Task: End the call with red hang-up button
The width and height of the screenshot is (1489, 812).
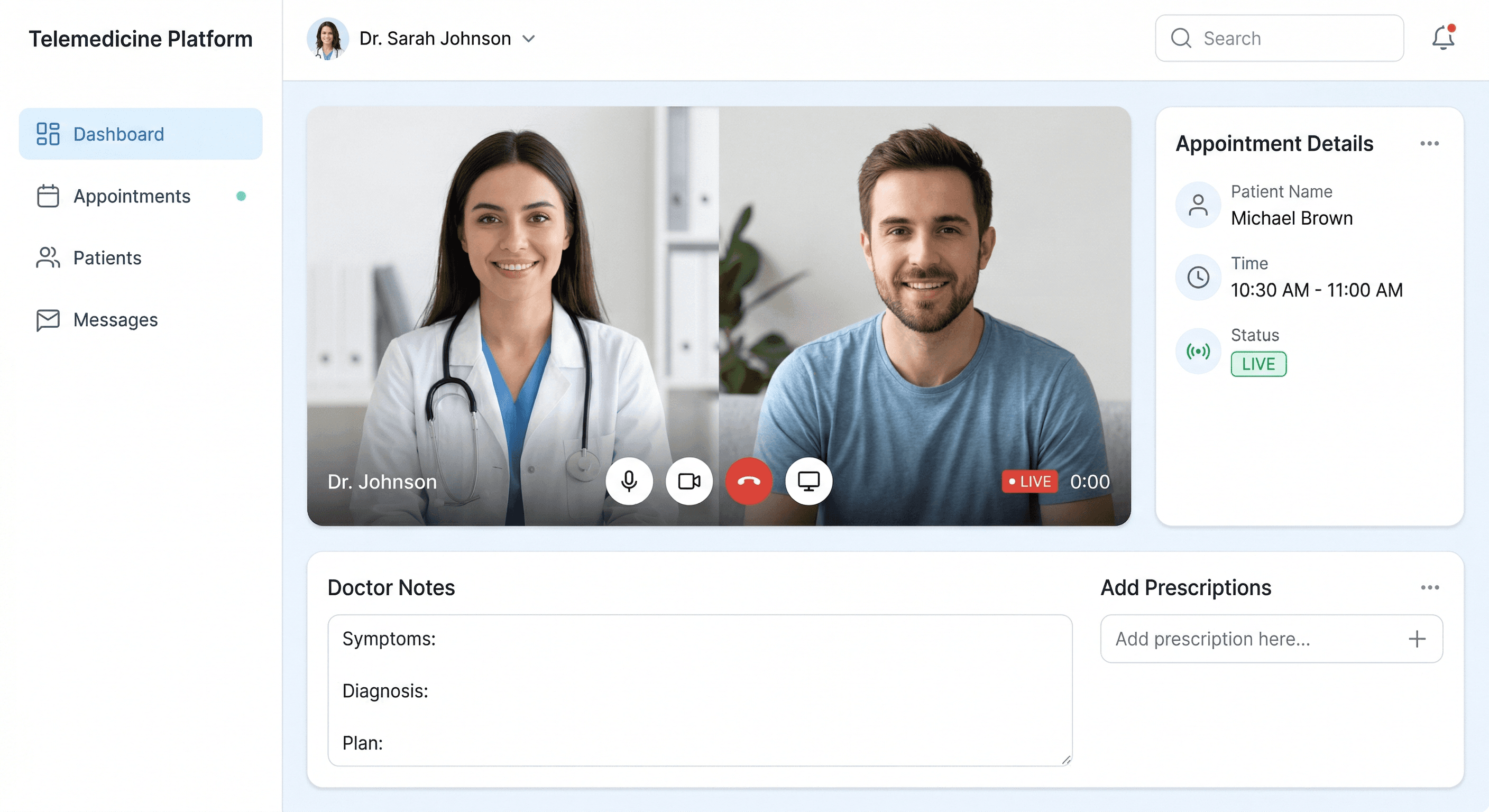Action: click(749, 481)
